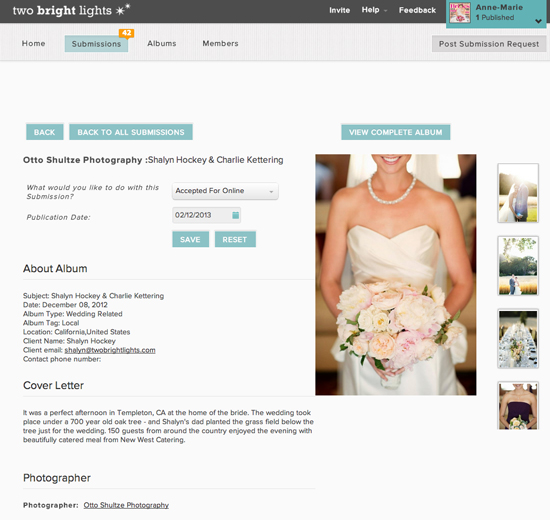Open the Otto Shultze Photography link
550x520 pixels.
click(126, 505)
